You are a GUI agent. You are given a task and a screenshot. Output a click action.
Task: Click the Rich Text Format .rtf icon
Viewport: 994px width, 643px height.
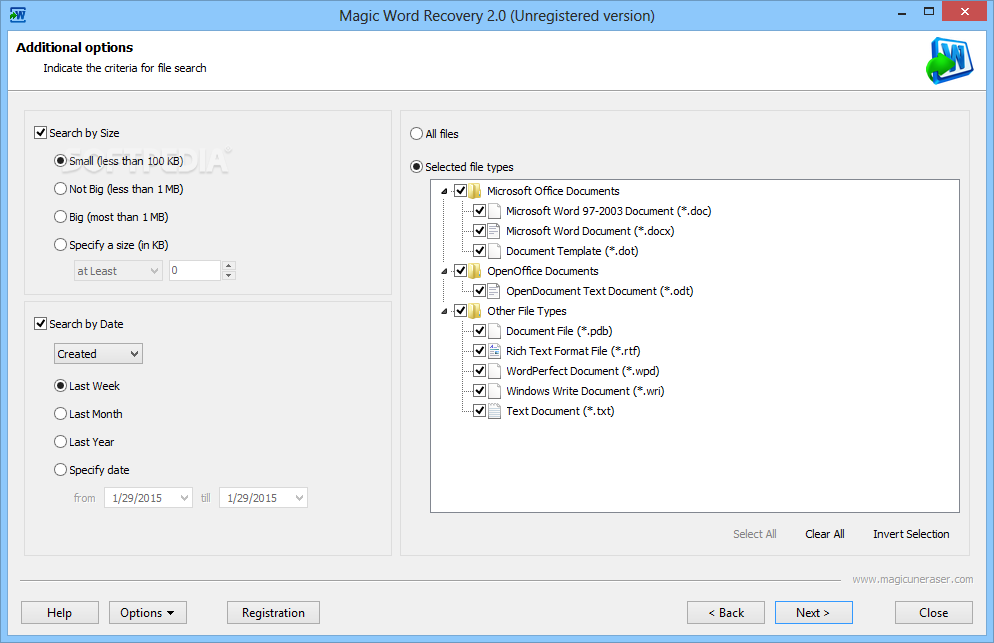point(494,351)
